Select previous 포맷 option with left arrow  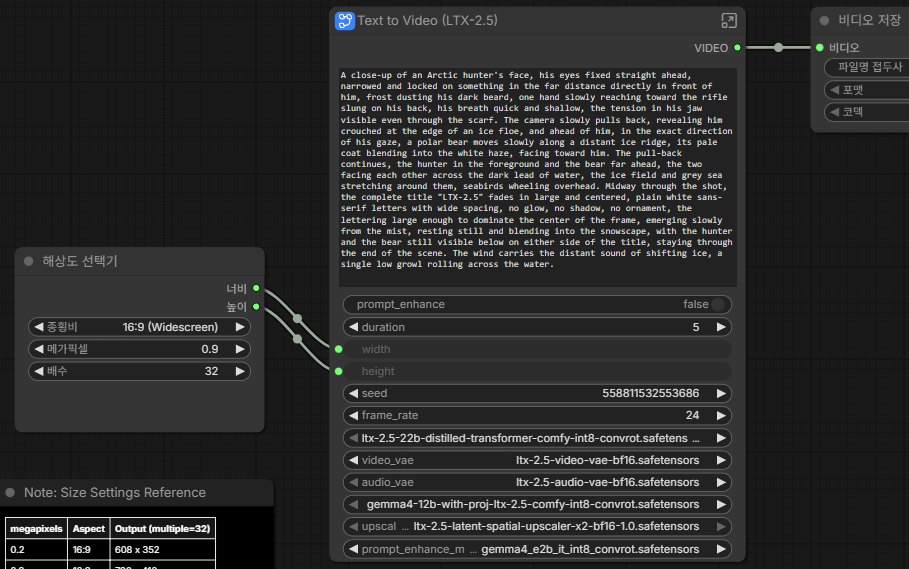tap(834, 90)
